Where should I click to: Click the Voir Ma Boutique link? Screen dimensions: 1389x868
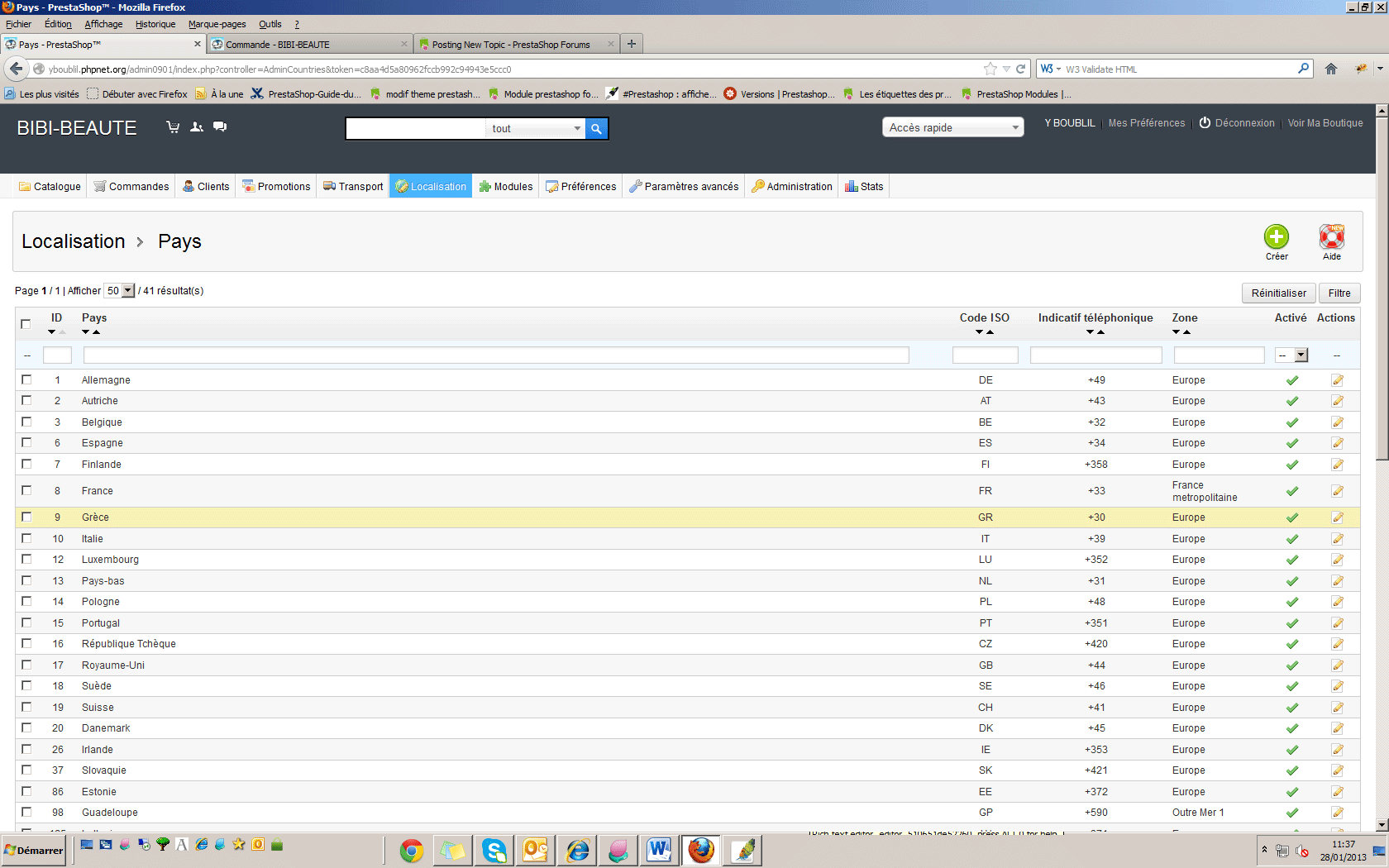pos(1325,123)
